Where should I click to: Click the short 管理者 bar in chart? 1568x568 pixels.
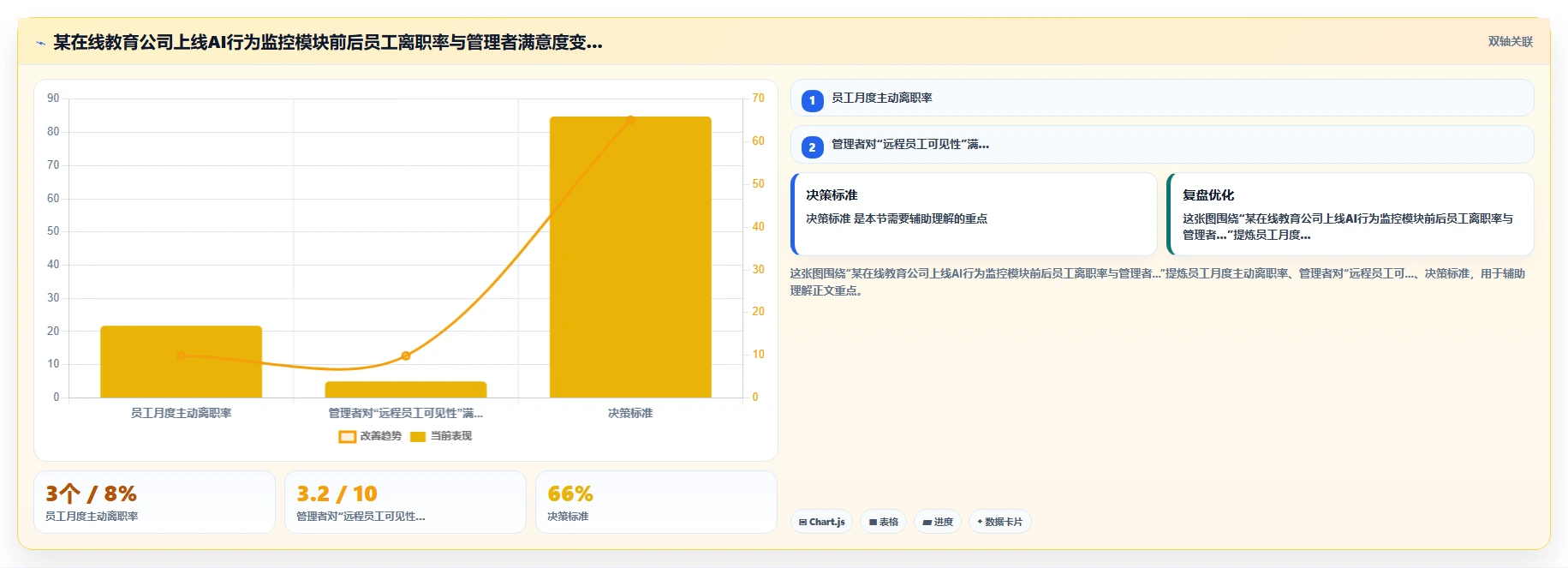[406, 390]
